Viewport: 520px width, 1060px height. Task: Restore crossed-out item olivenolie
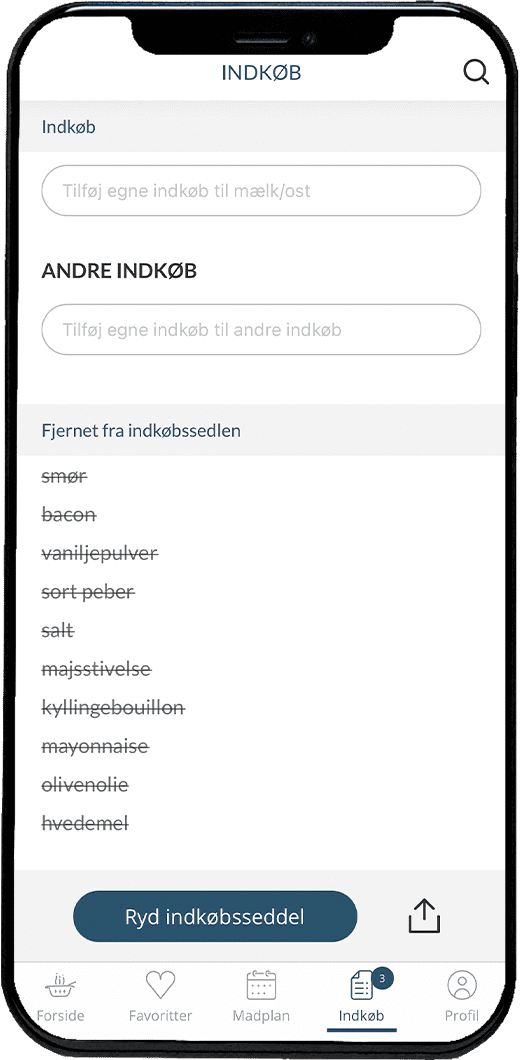(85, 786)
